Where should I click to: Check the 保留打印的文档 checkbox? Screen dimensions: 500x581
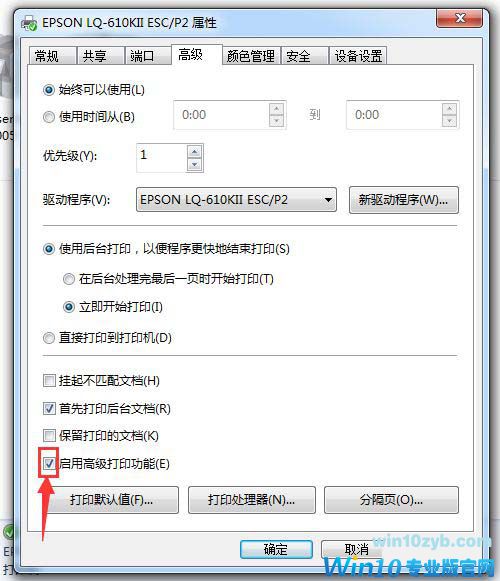click(x=49, y=435)
